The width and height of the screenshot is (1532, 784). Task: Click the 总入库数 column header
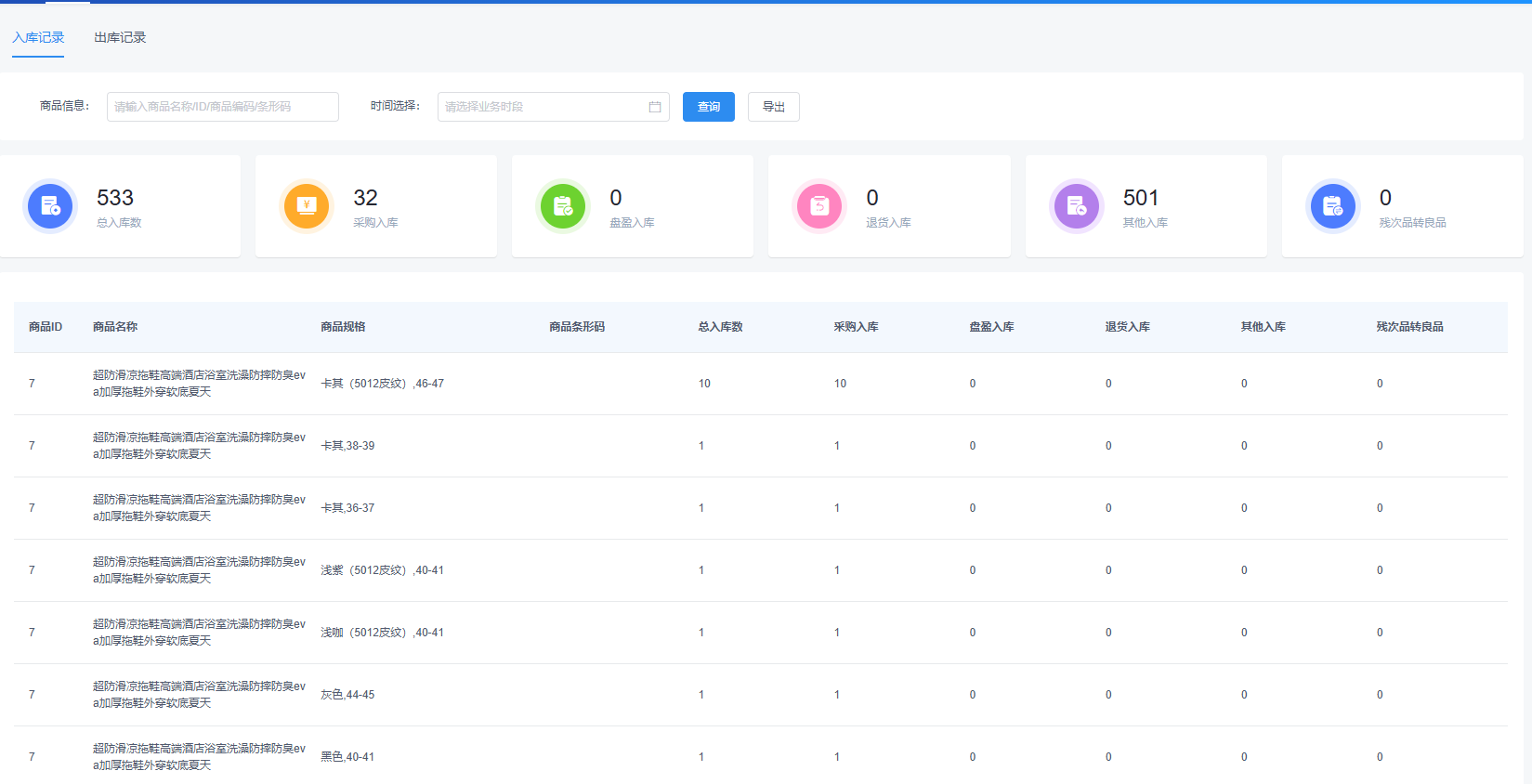[720, 327]
